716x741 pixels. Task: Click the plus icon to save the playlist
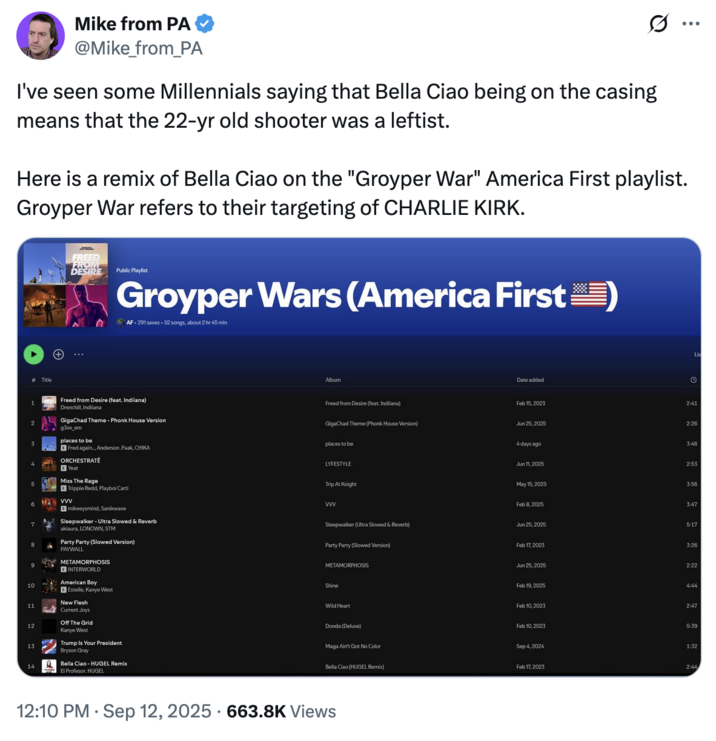pos(58,354)
